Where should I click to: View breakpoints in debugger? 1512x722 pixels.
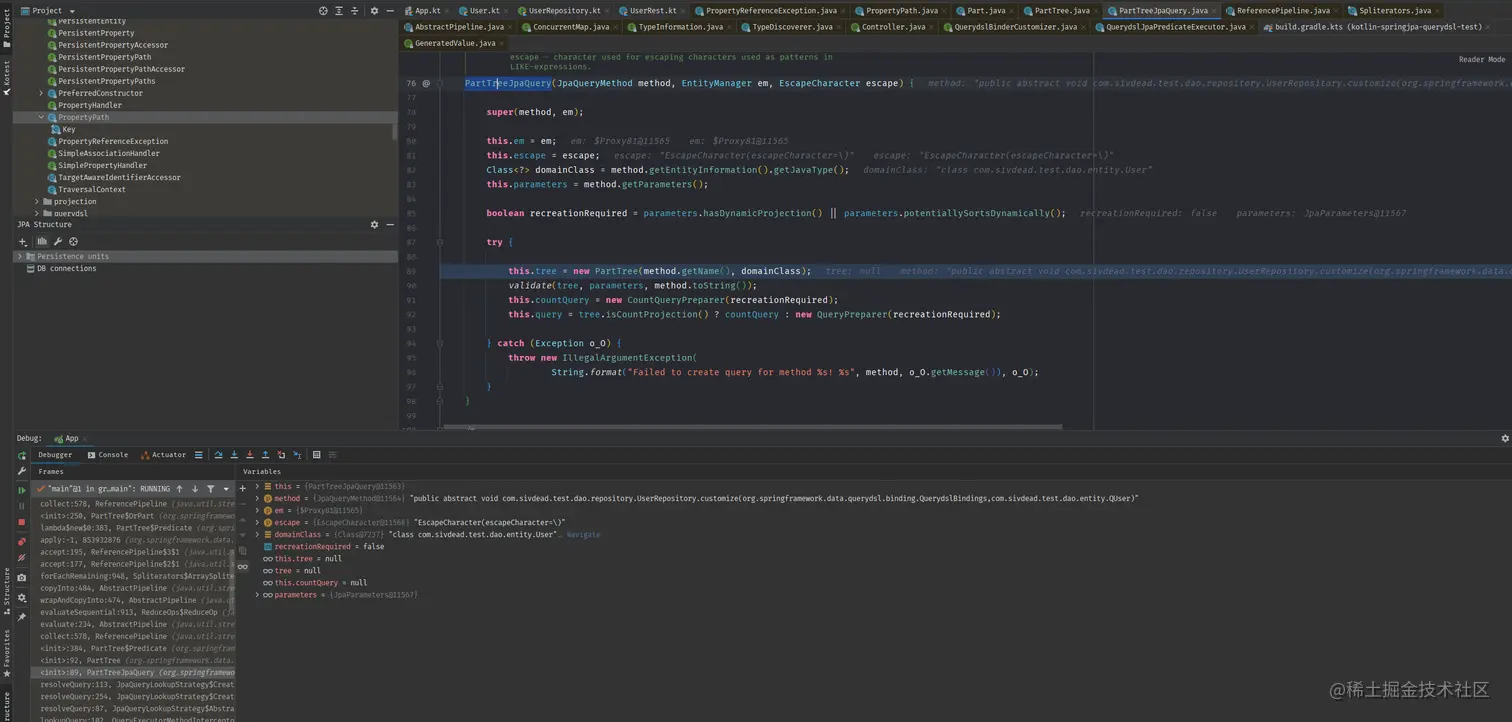click(x=22, y=542)
